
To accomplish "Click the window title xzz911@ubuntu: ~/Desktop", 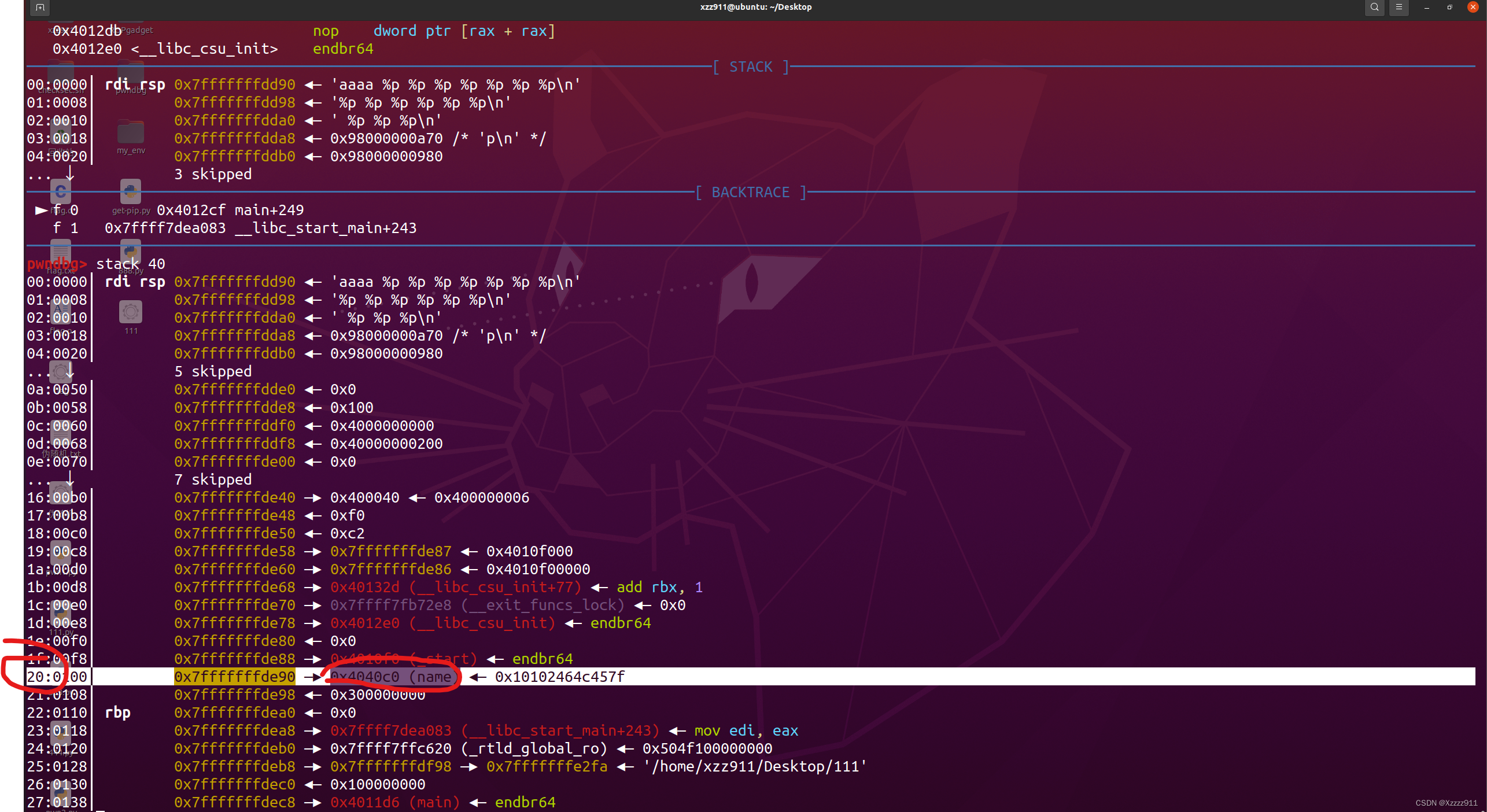I will tap(755, 7).
